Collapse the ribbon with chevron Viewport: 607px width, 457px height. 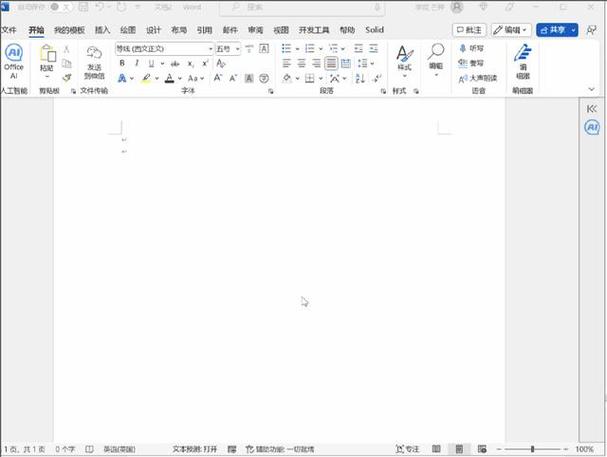click(x=592, y=89)
